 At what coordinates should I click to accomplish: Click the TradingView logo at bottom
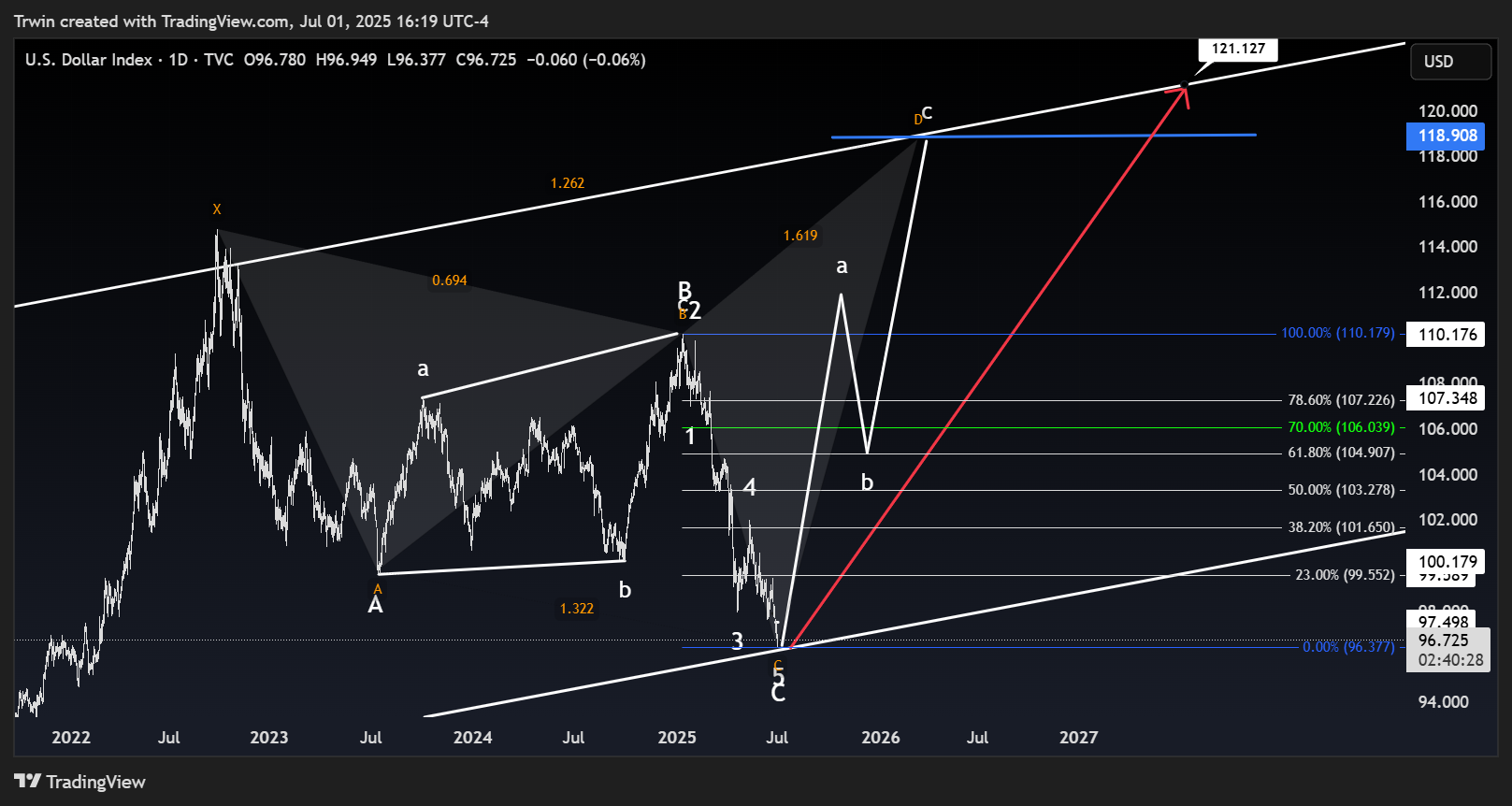coord(80,782)
